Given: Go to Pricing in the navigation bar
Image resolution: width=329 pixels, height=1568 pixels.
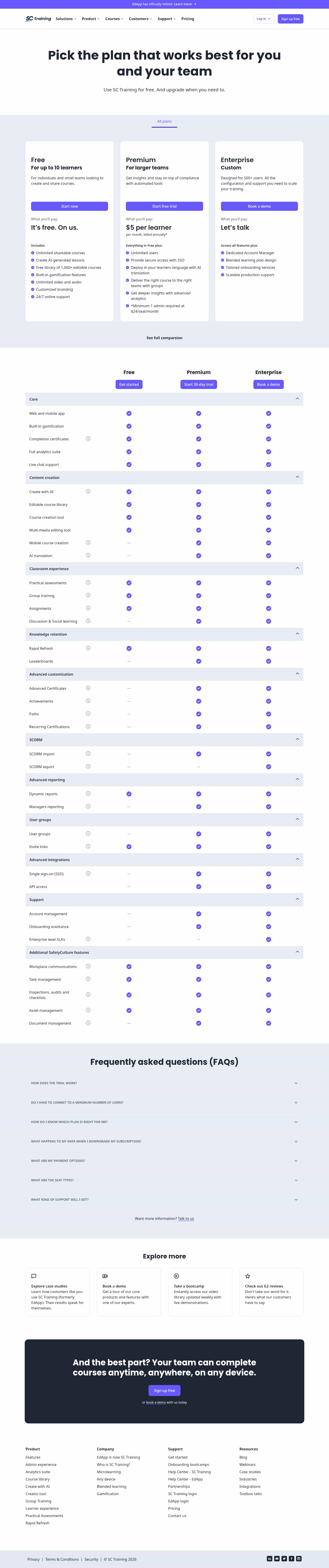Looking at the screenshot, I should pos(188,19).
